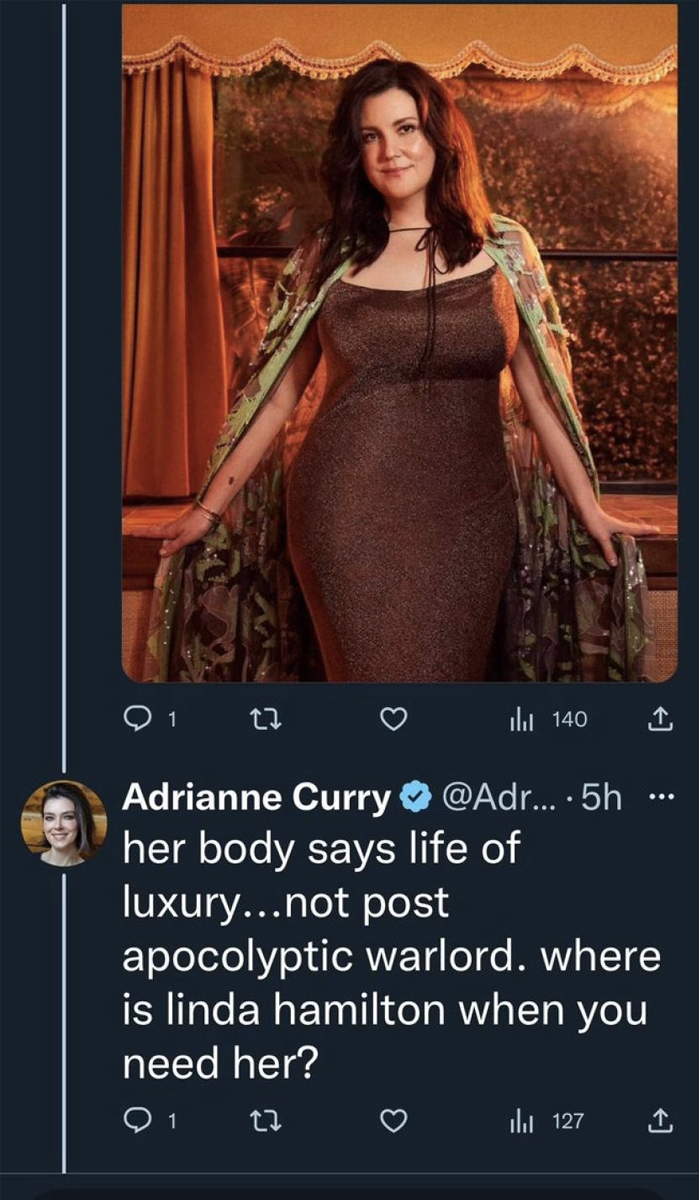Open Adrianne Curry's profile picture

(x=63, y=823)
